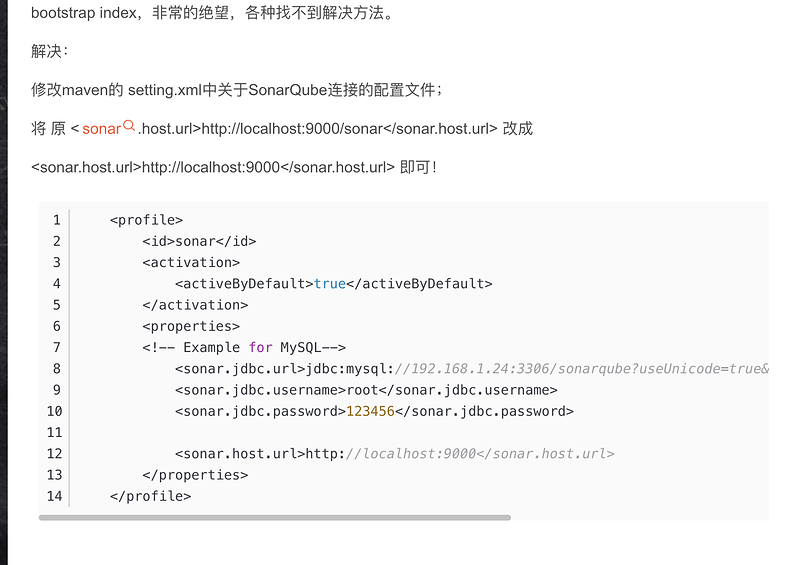Click the orange sonar search keyword link

coord(102,129)
